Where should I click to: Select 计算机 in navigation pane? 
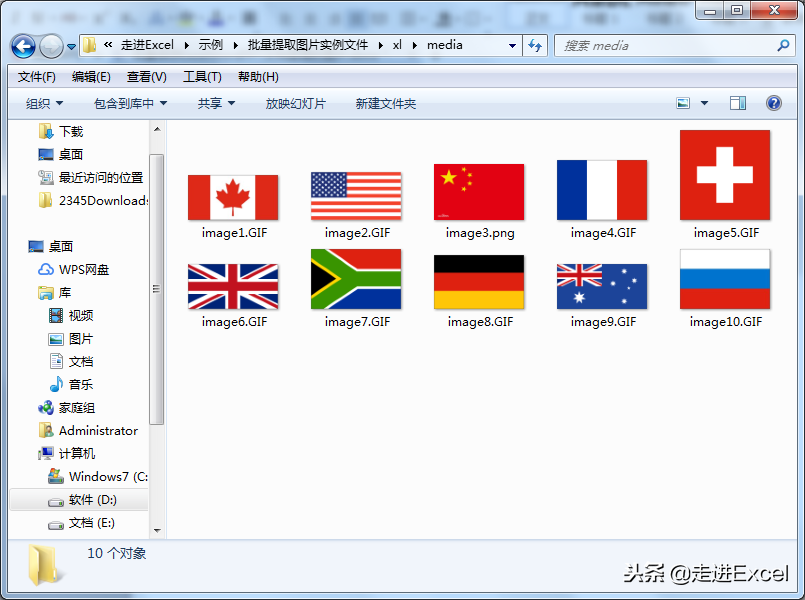click(66, 454)
